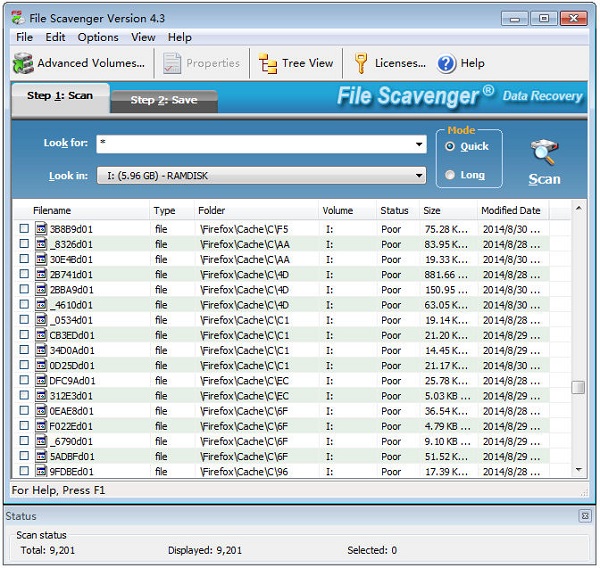Click the 9.10 KB size cell

coord(447,441)
